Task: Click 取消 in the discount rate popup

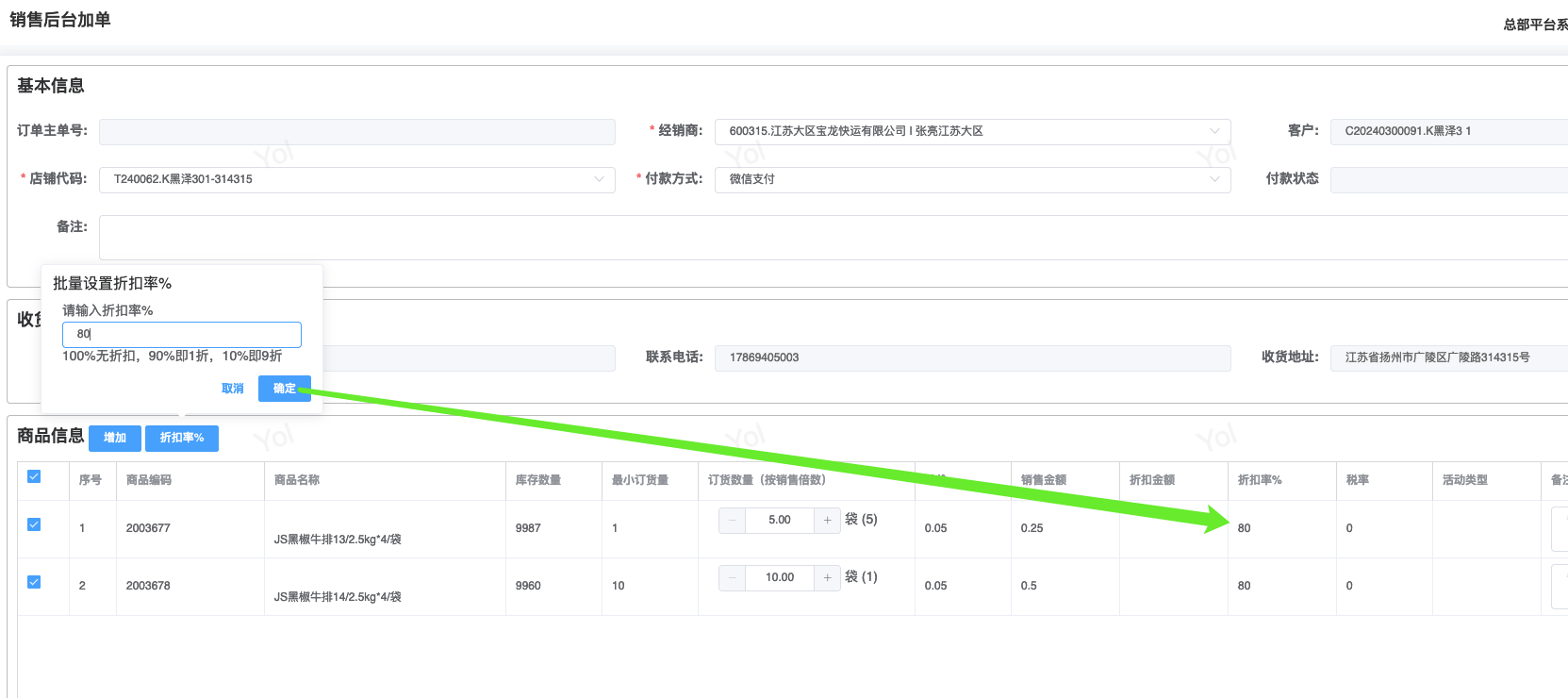Action: (x=232, y=389)
